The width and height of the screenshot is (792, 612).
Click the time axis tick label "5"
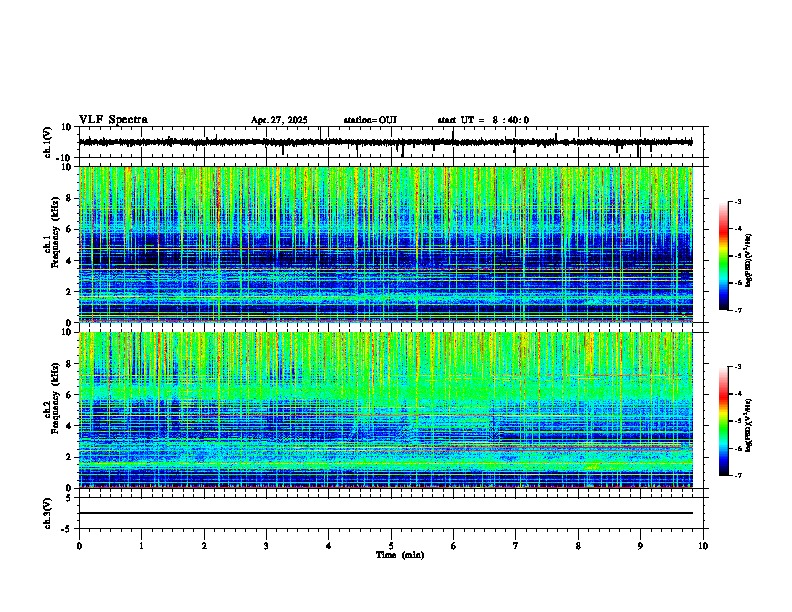[x=391, y=546]
